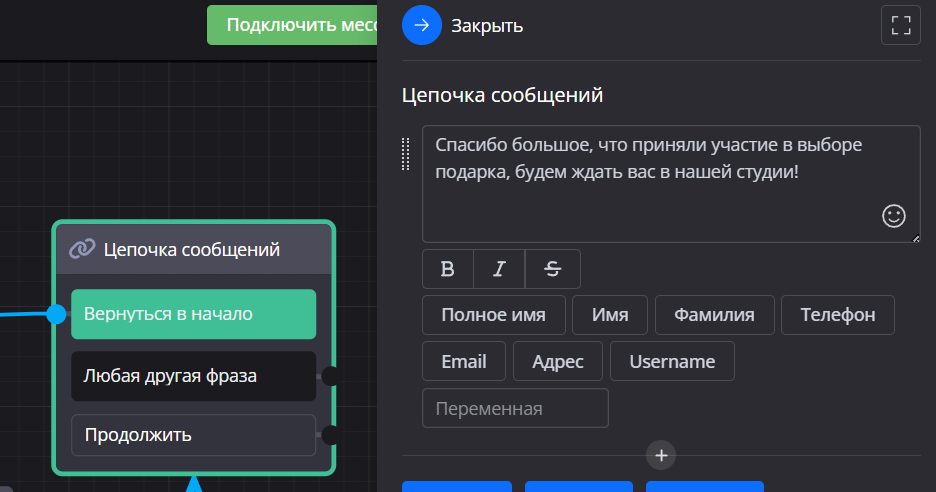Toggle italic text formatting
Screen dimensions: 936x492
[x=499, y=269]
